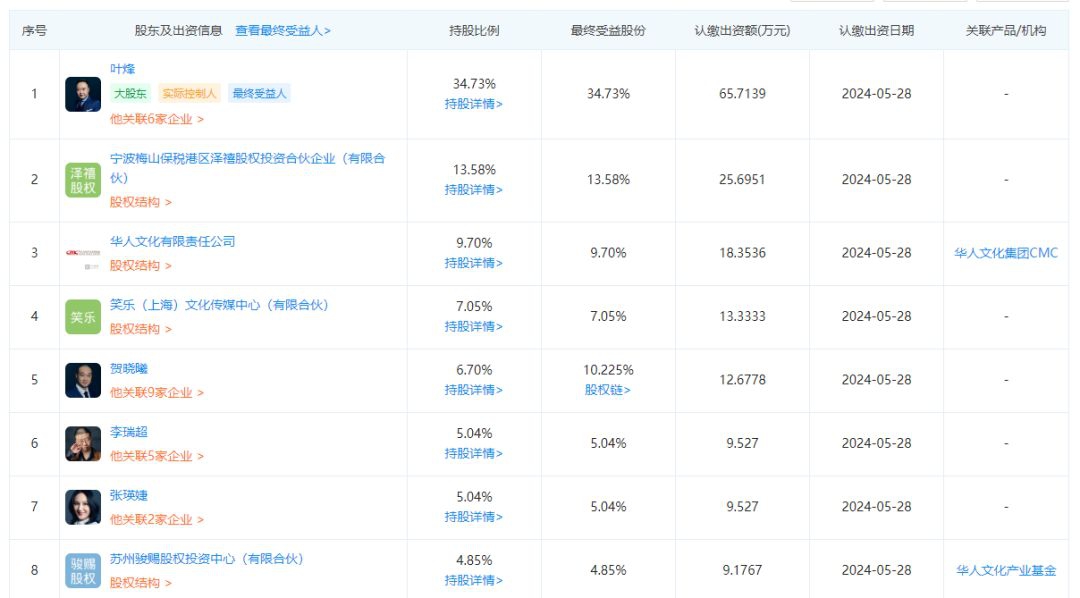This screenshot has height=598, width=1080.
Task: Select the 认缴出资日期 column header
Action: (876, 31)
